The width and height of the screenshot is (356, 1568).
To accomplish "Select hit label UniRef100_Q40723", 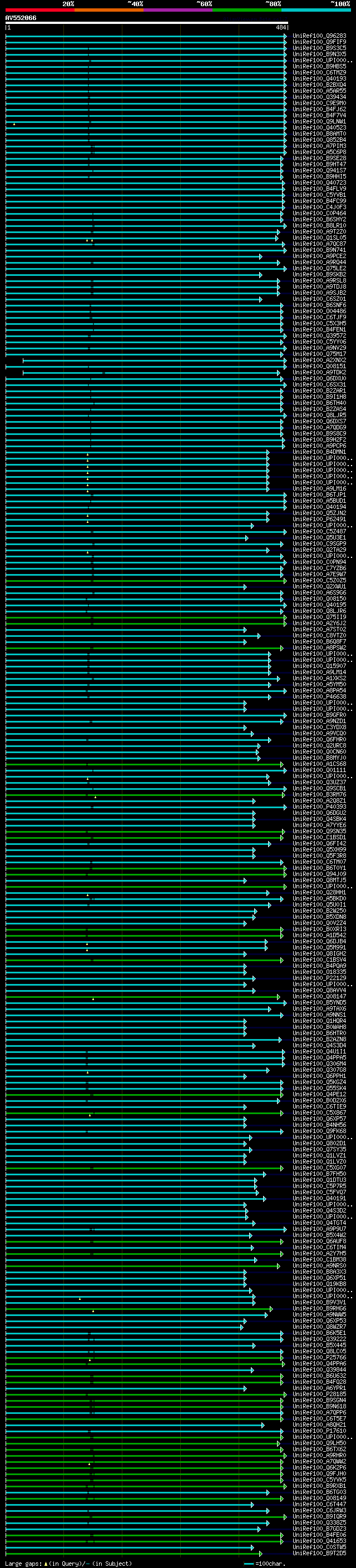I will [319, 182].
